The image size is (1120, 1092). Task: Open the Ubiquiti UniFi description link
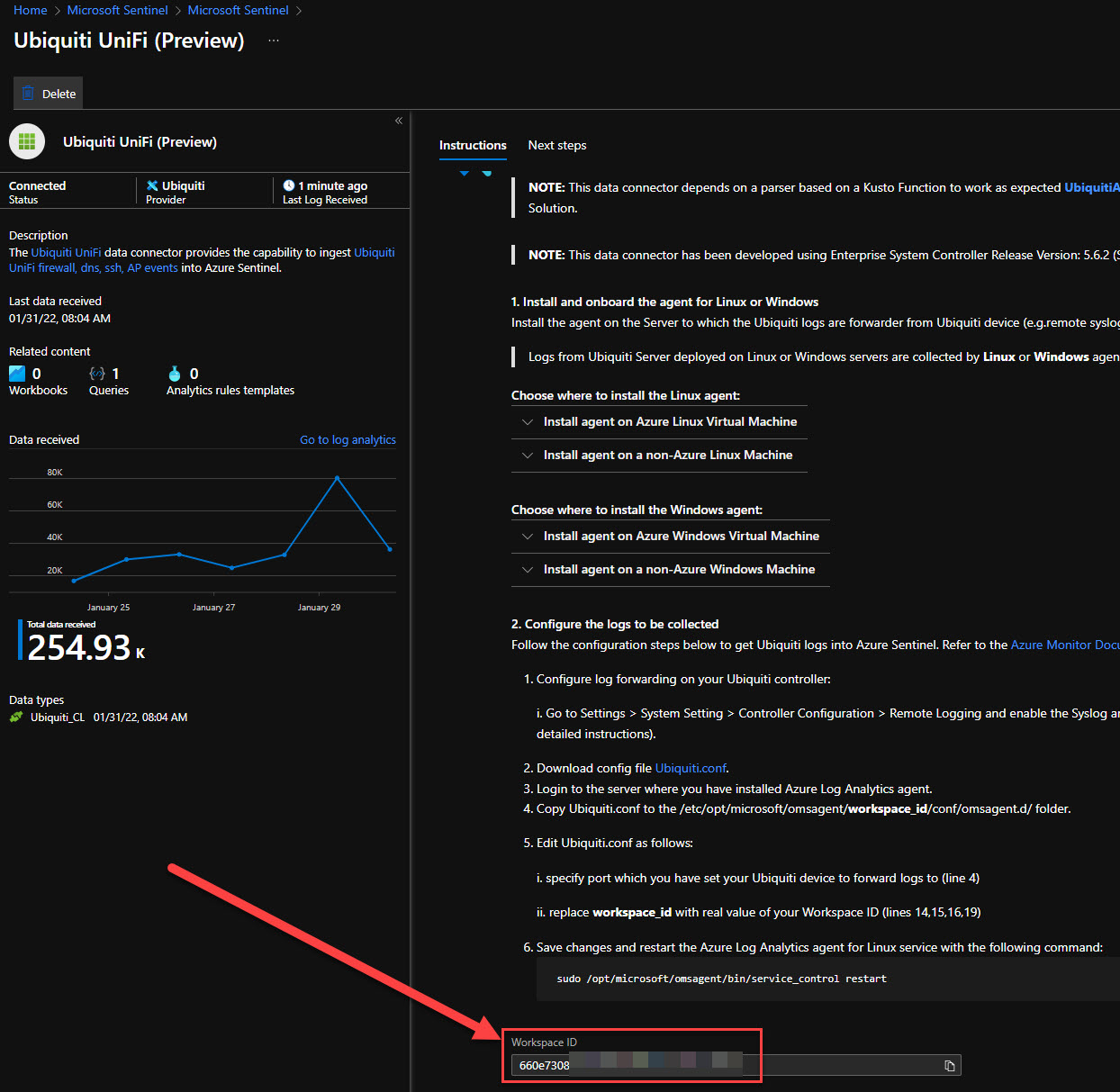[66, 252]
